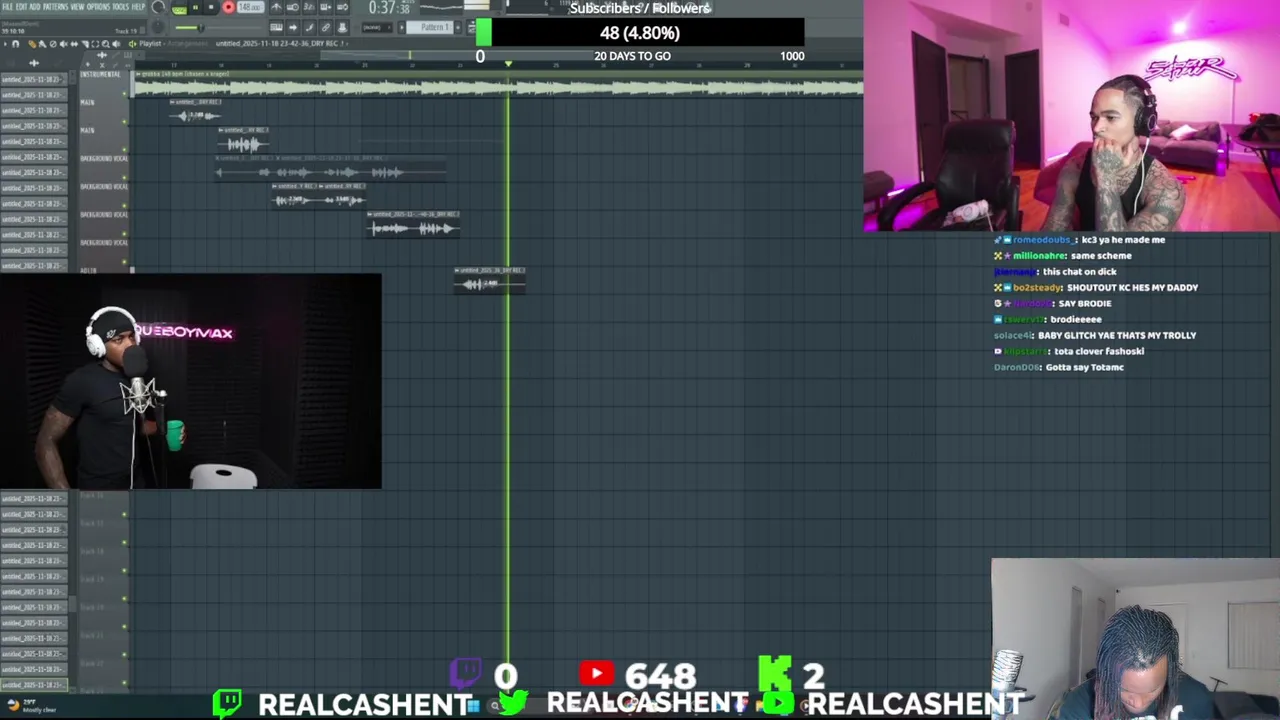Select the Paint brush tool in Playlist

pos(42,44)
